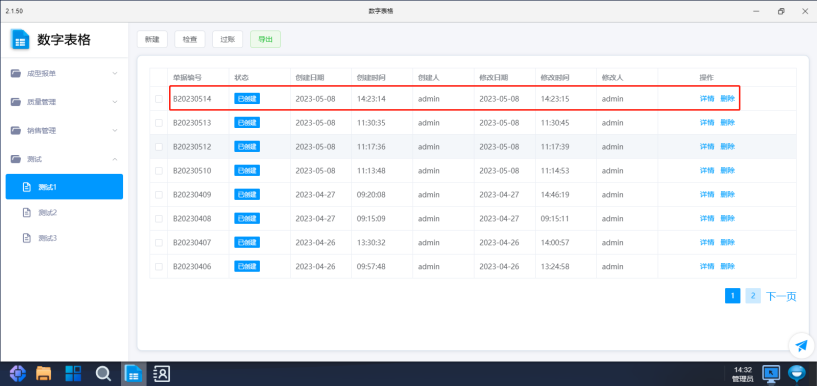Click 删除 for row B20230514
The height and width of the screenshot is (386, 817).
click(x=727, y=99)
